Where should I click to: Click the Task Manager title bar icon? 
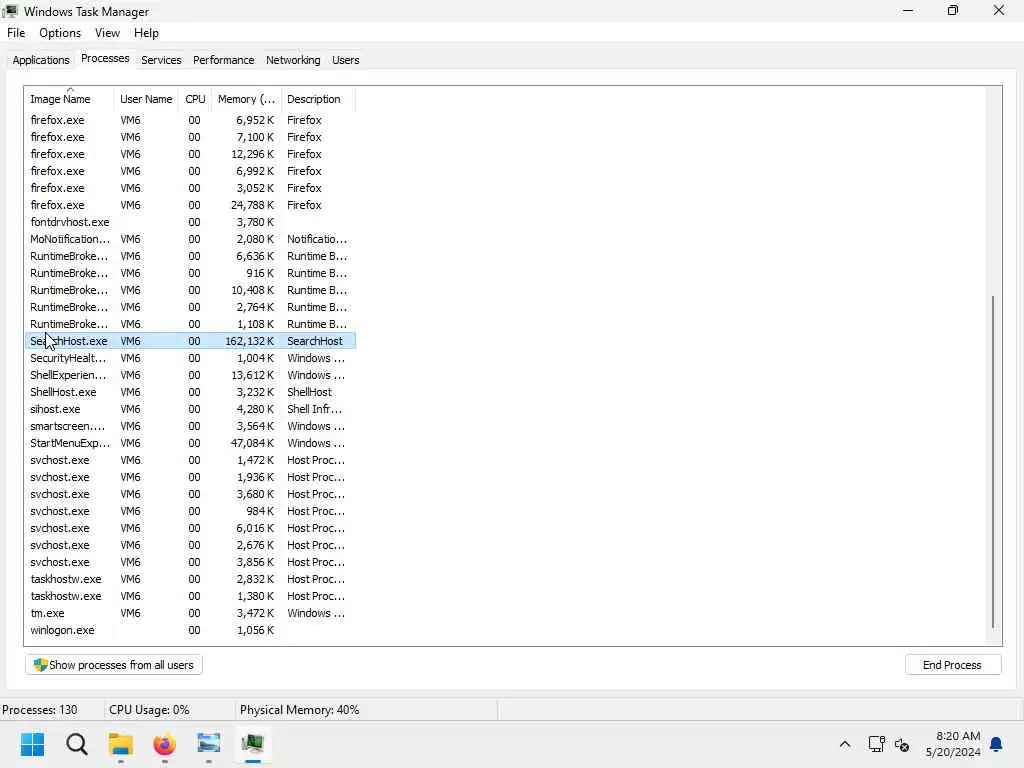[10, 11]
